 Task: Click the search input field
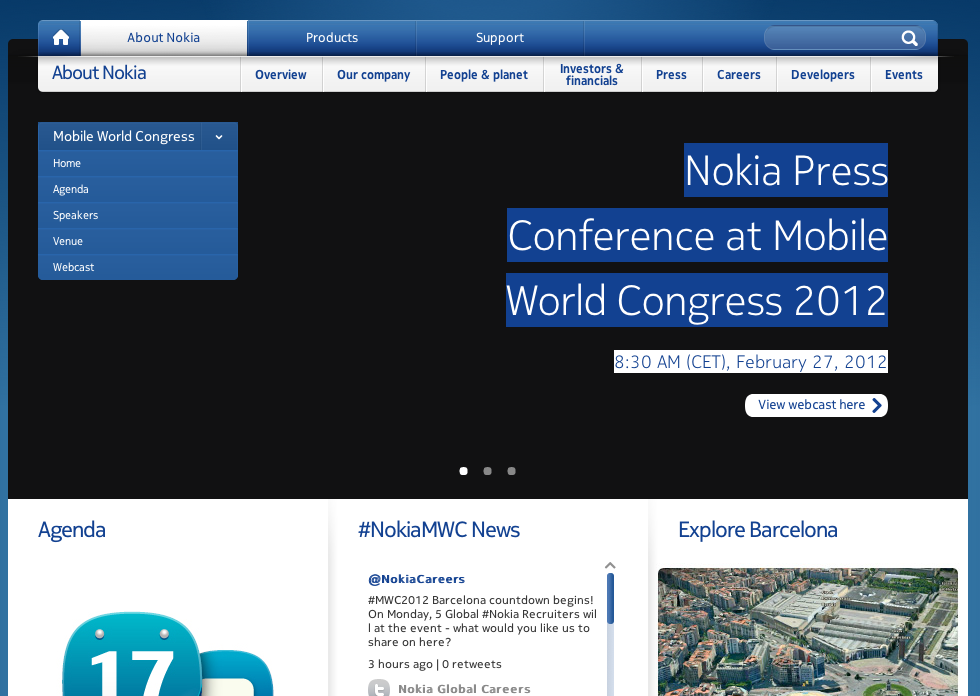(834, 39)
